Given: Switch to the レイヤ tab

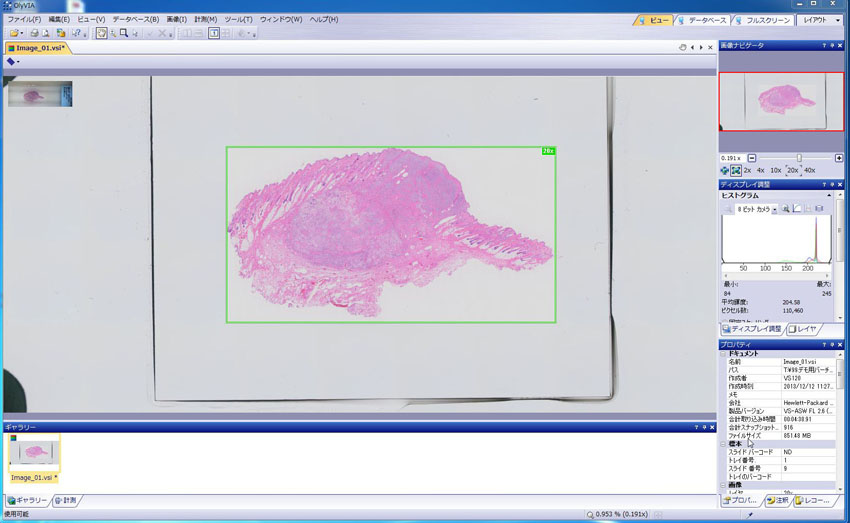Looking at the screenshot, I should 804,328.
